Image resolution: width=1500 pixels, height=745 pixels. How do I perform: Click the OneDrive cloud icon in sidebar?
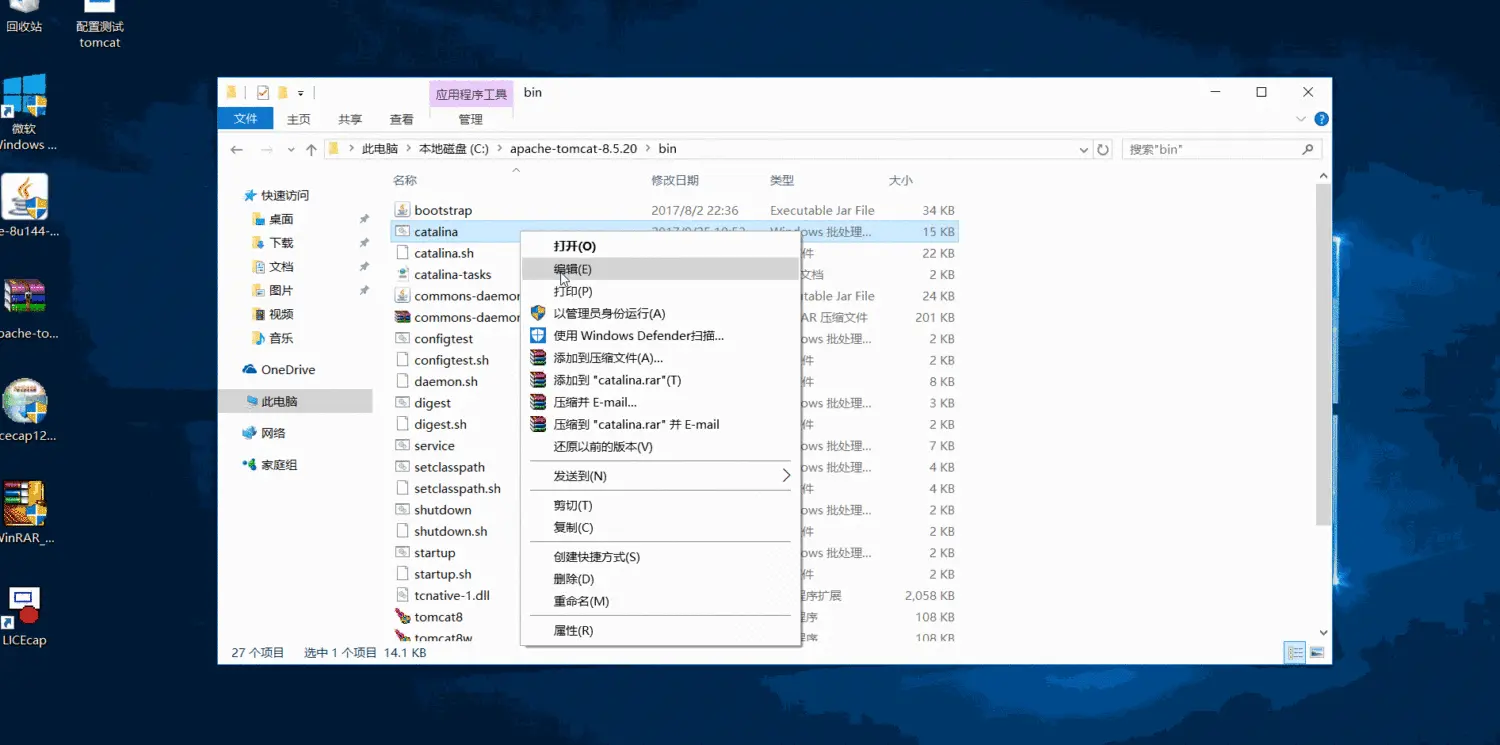(250, 369)
